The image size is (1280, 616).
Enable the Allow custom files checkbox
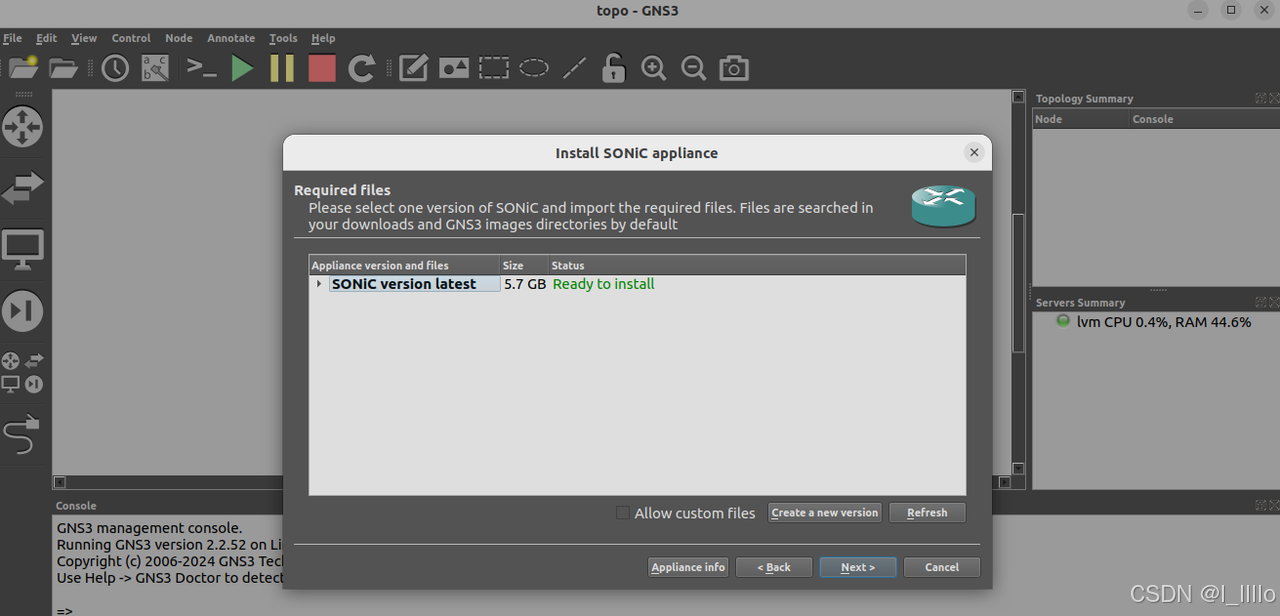pyautogui.click(x=623, y=513)
